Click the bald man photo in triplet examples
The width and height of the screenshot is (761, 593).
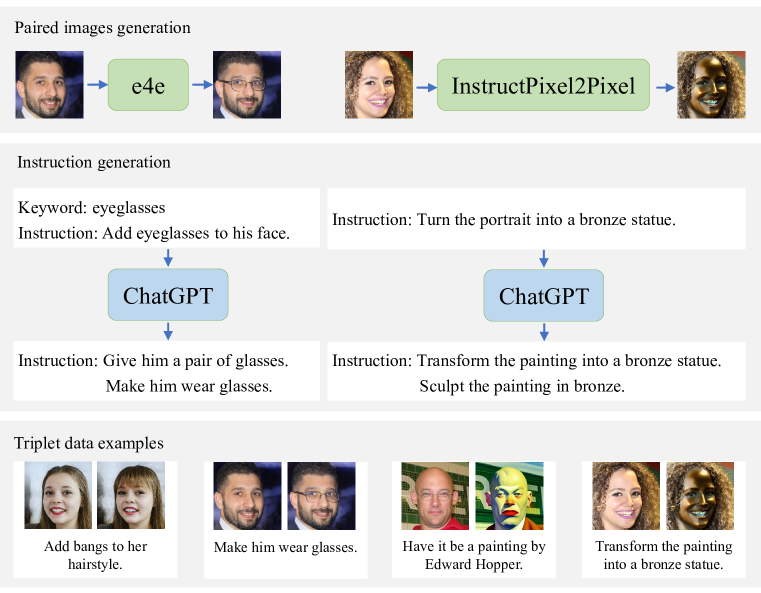coord(435,495)
